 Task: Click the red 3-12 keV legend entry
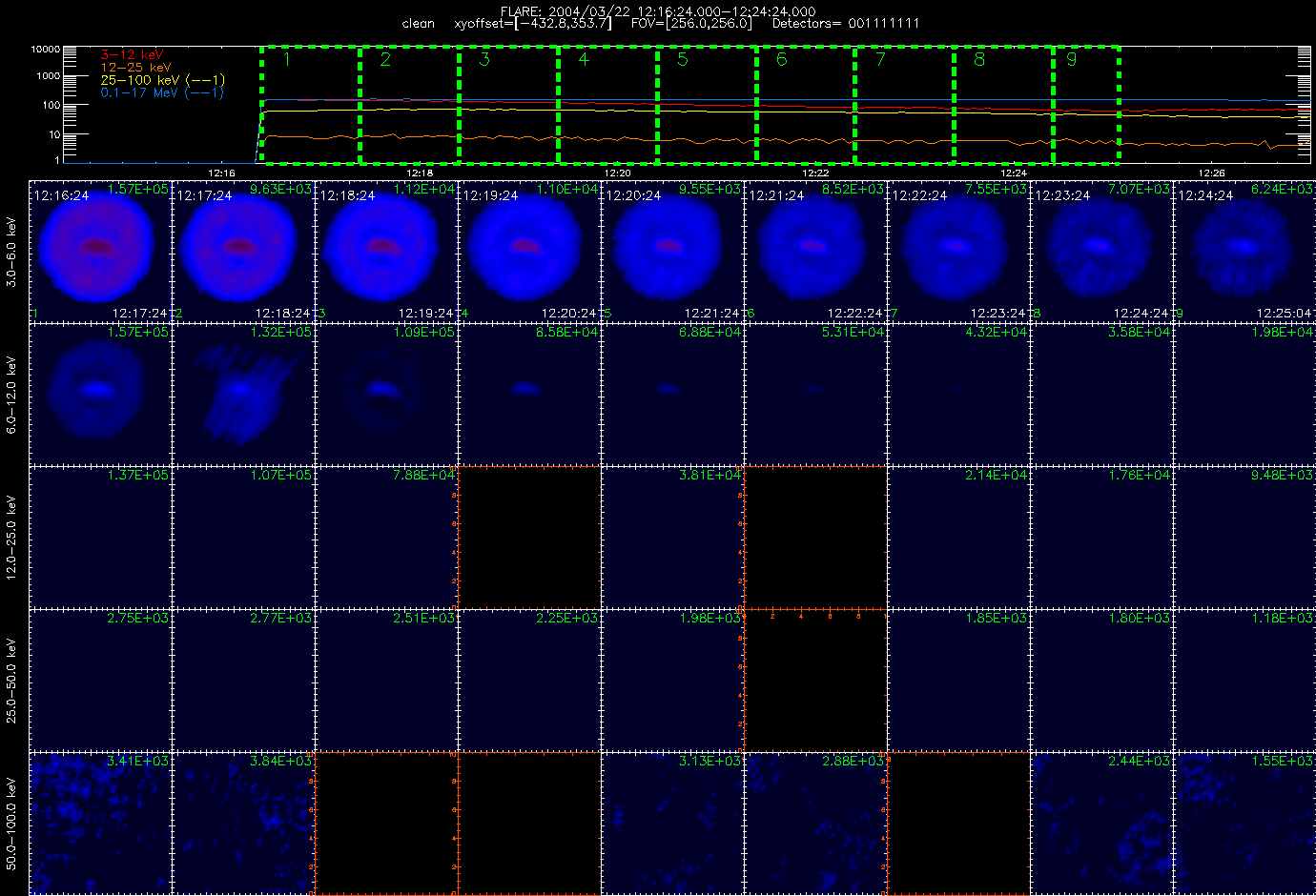pos(133,55)
